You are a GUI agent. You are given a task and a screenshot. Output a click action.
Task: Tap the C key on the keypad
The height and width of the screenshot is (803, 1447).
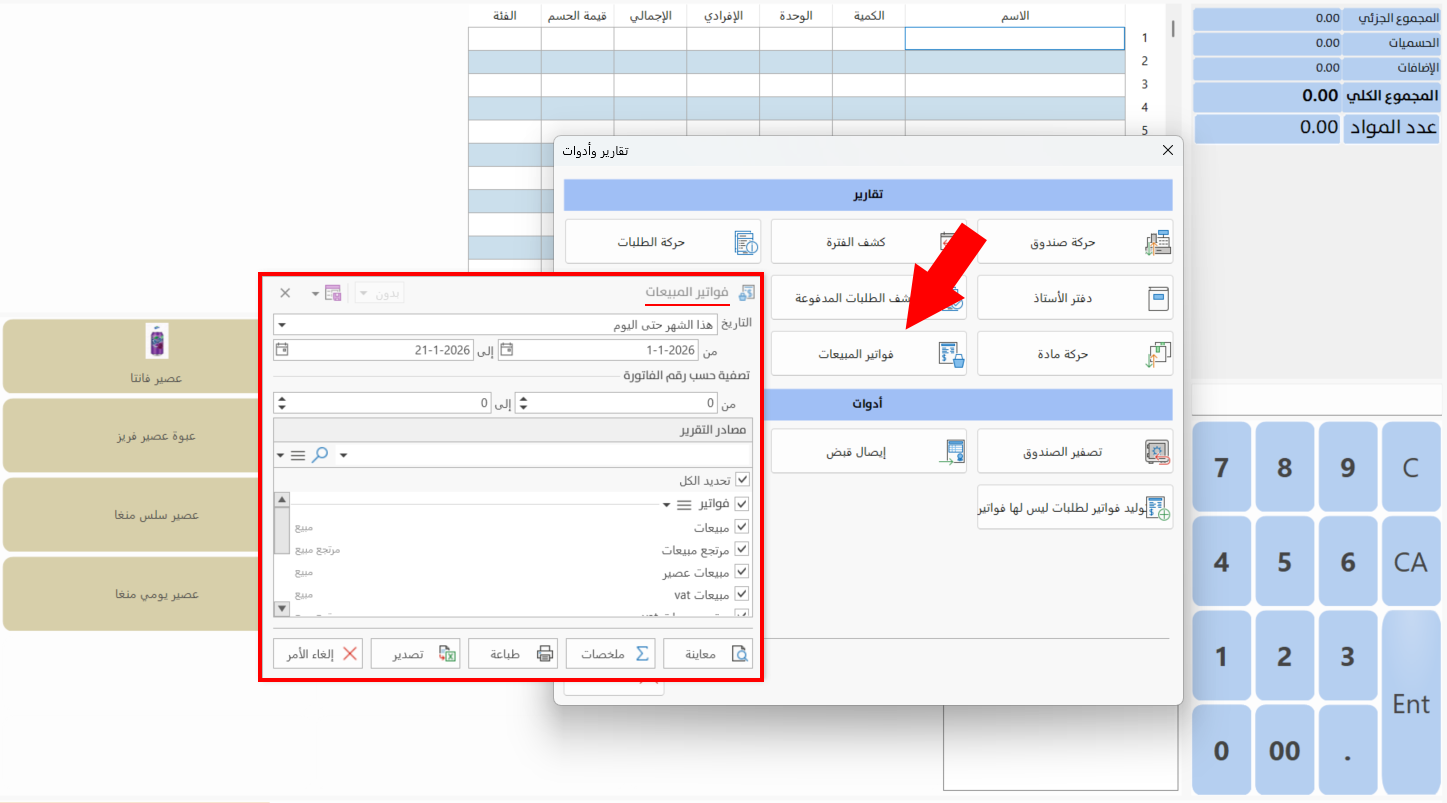[x=1411, y=467]
